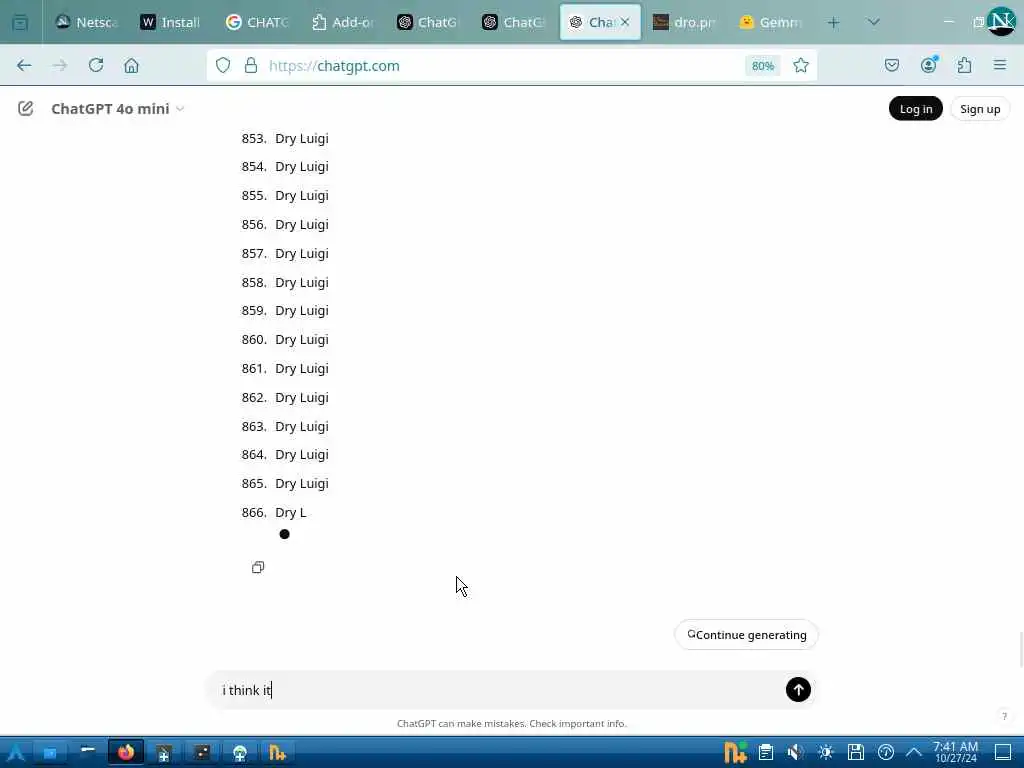Open the Firefox application menu
The height and width of the screenshot is (768, 1024).
click(x=1000, y=65)
